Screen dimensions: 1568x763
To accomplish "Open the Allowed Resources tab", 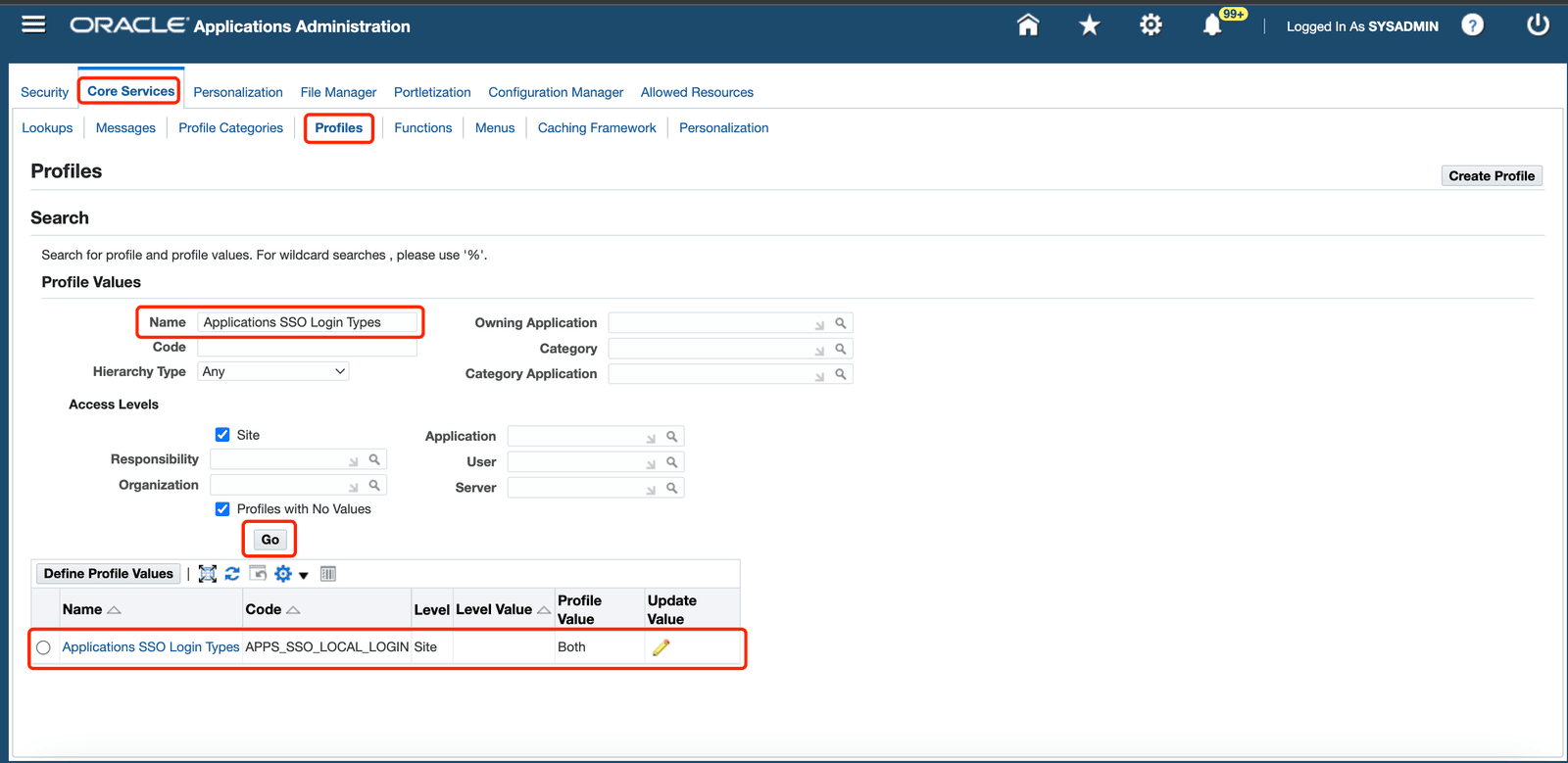I will click(x=697, y=92).
